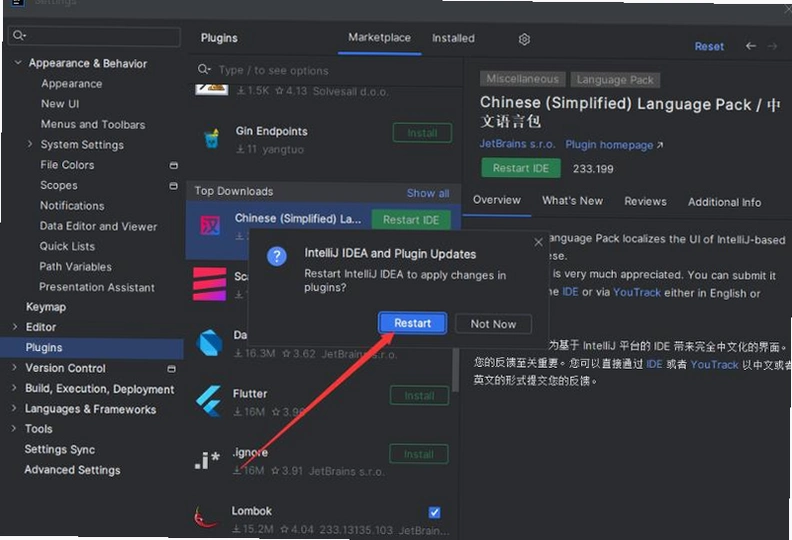Click the plugins settings gear icon
The width and height of the screenshot is (792, 540).
point(524,39)
